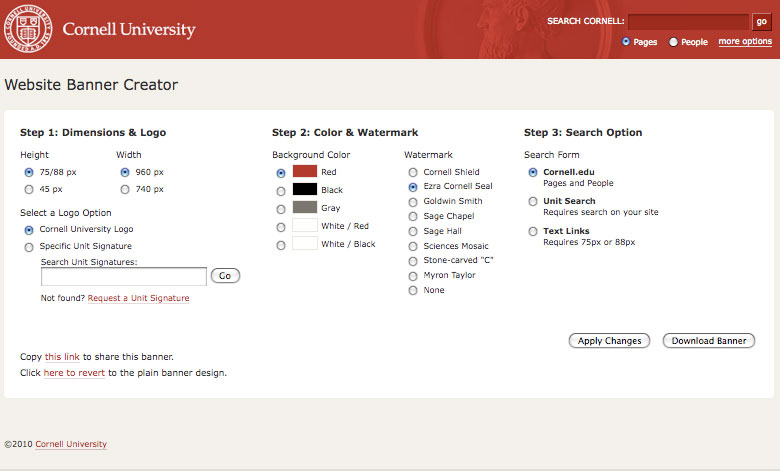
Task: Pick the Black background color swatch
Action: [304, 189]
